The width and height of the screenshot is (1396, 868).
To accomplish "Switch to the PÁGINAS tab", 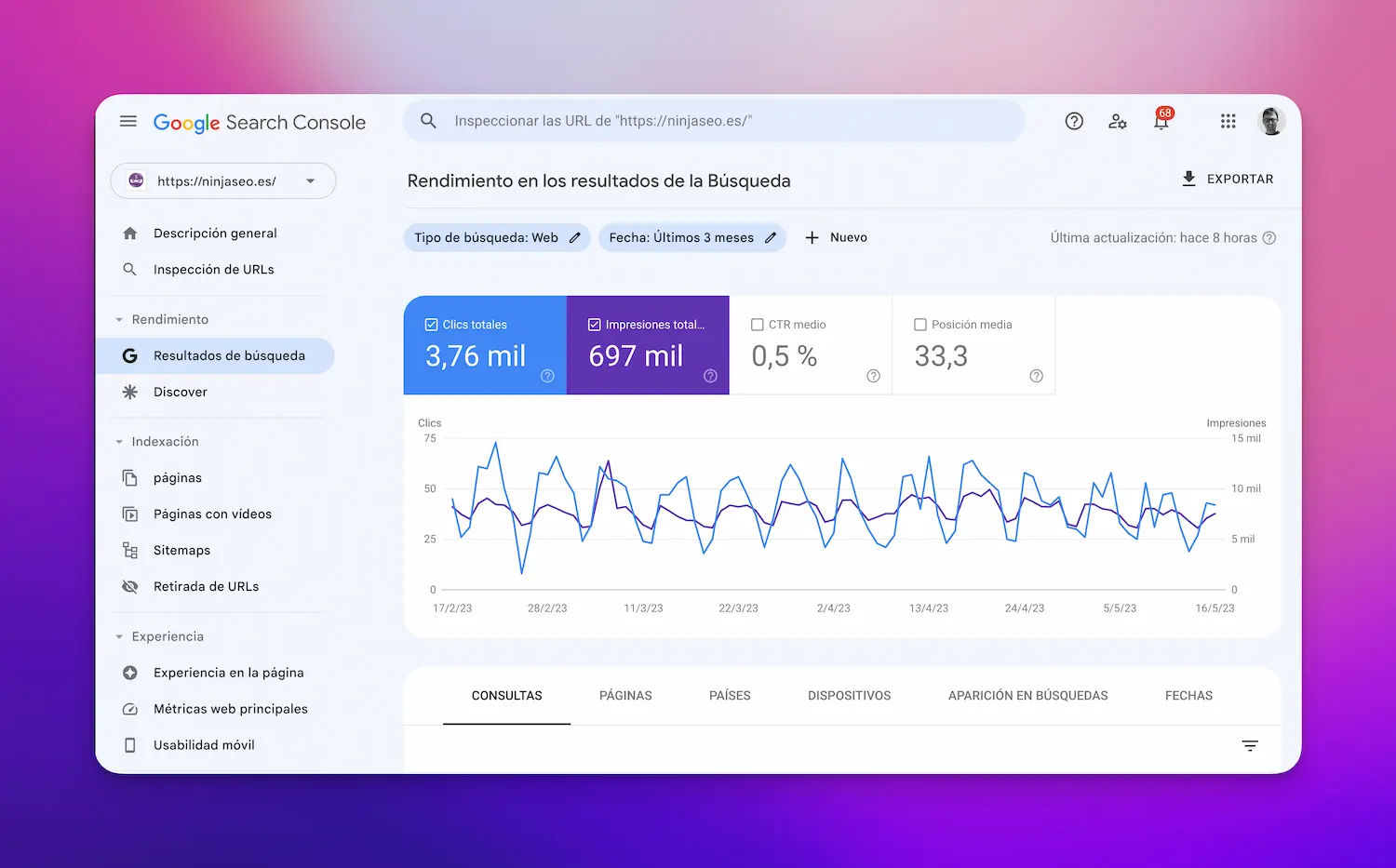I will coord(625,695).
